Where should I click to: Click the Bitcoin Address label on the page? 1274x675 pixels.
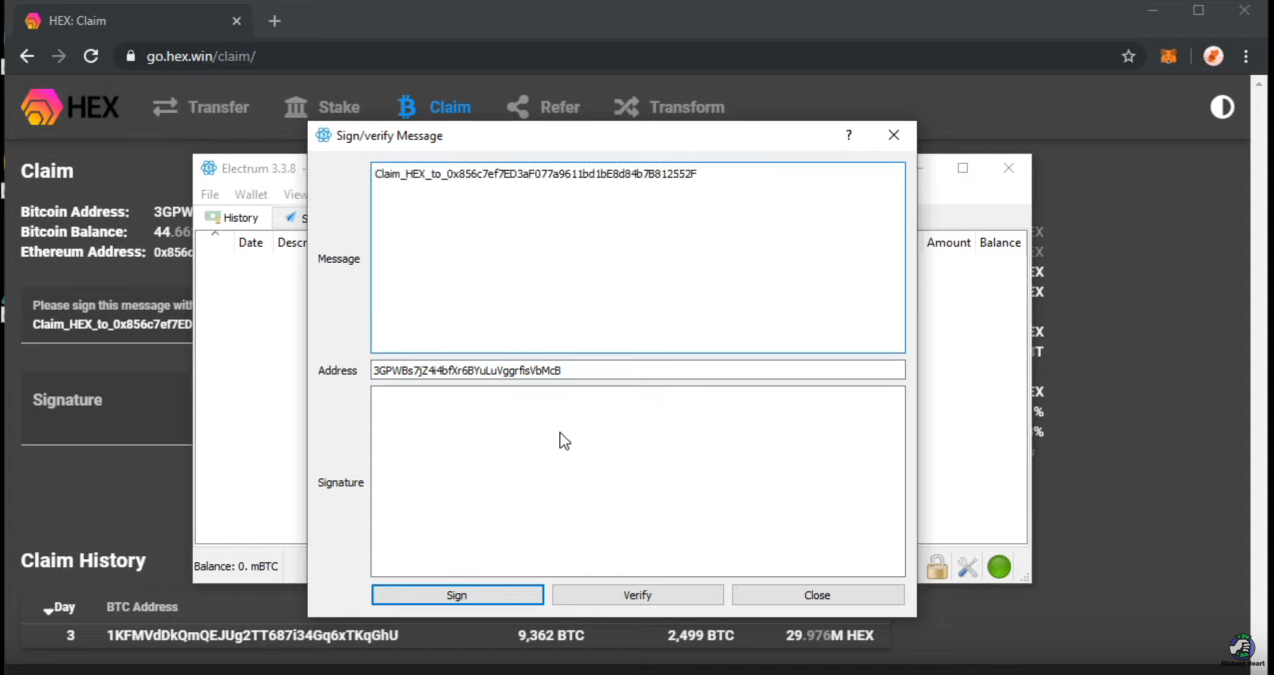coord(75,212)
